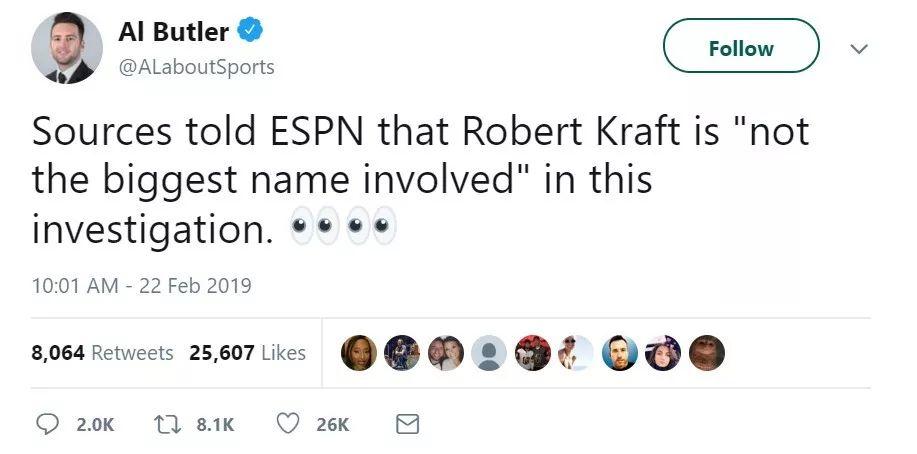View the 8,064 Retweets list

[102, 353]
